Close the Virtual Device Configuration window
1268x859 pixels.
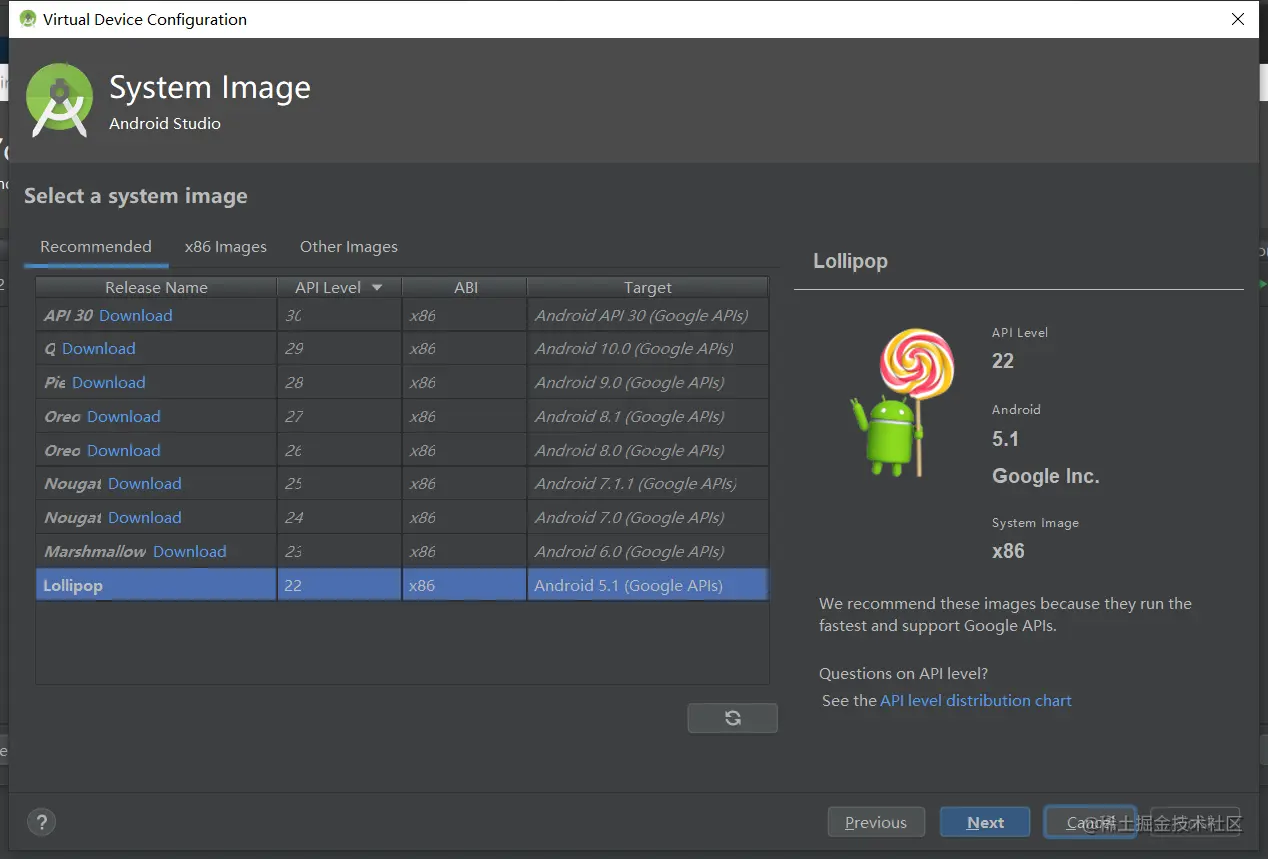pos(1239,19)
